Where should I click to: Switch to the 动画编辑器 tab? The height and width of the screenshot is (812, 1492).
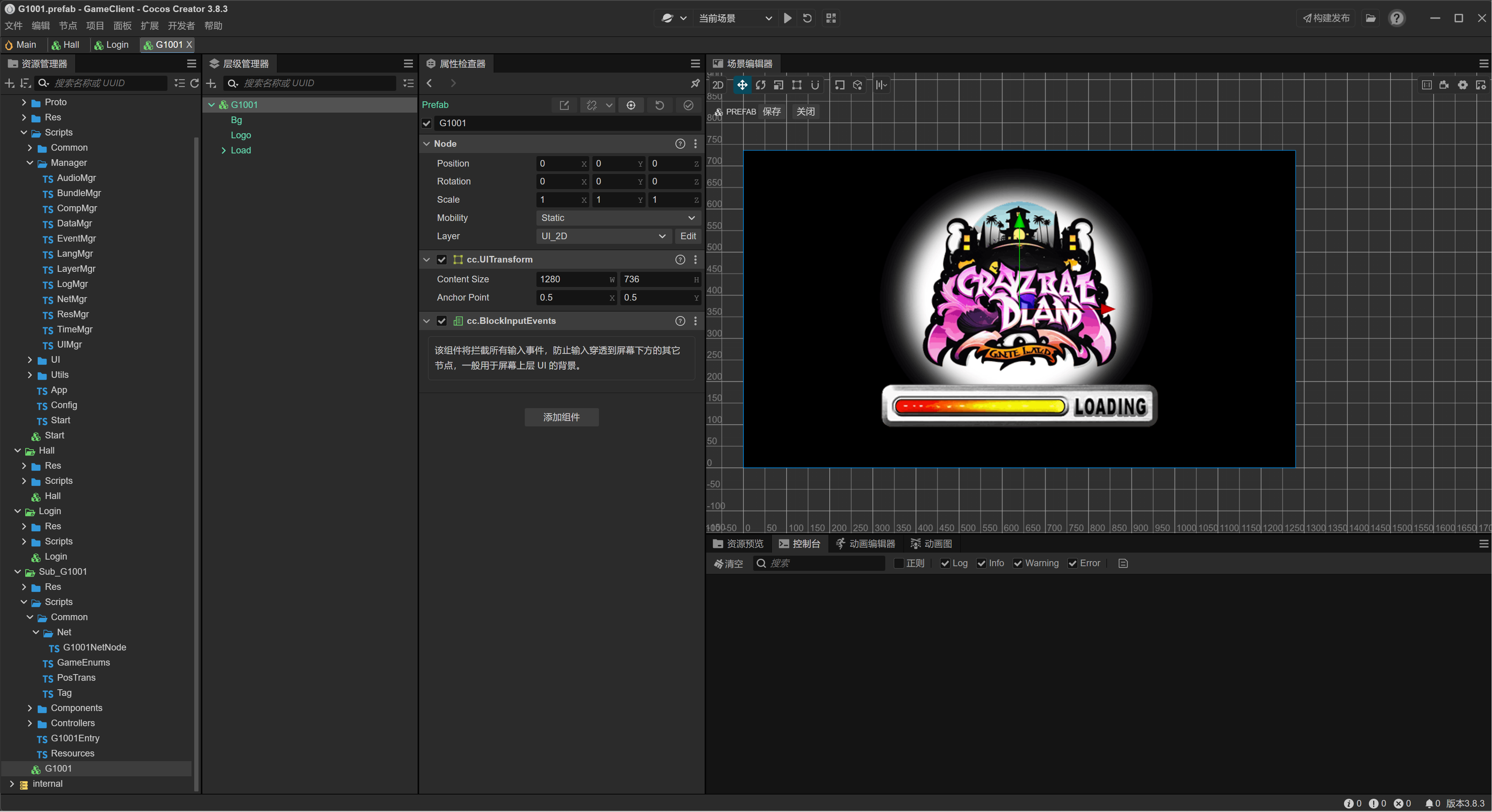(866, 543)
